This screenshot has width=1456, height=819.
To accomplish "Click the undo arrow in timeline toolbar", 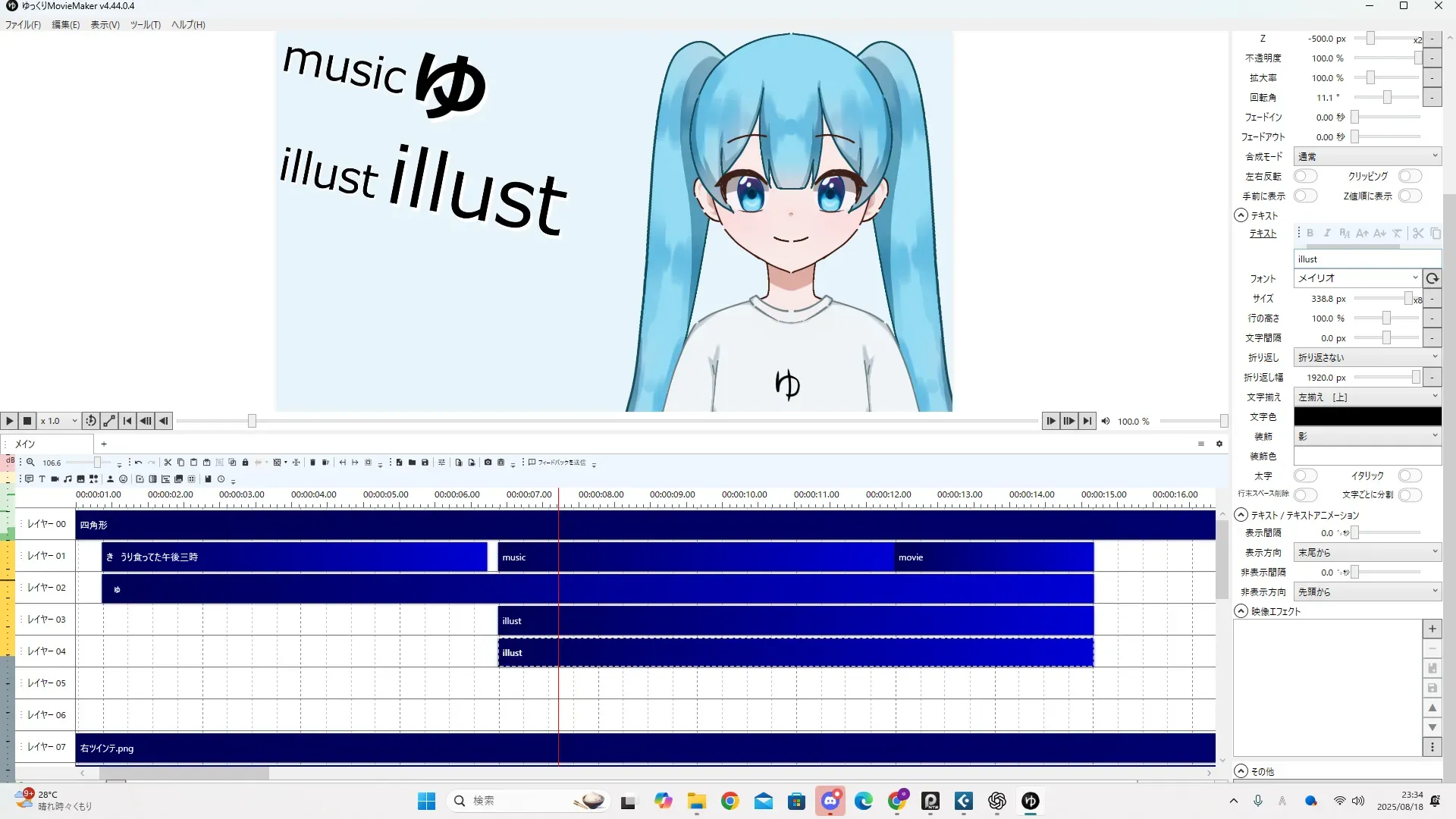I will [x=138, y=463].
